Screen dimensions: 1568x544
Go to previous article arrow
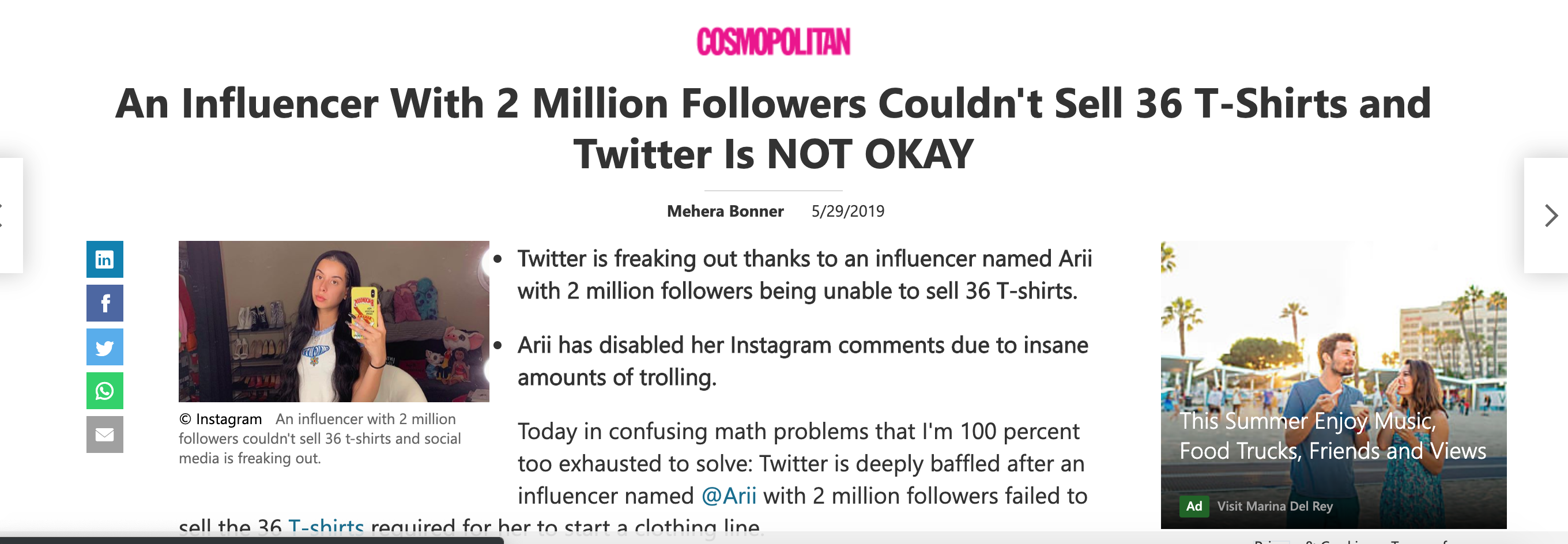tap(7, 216)
